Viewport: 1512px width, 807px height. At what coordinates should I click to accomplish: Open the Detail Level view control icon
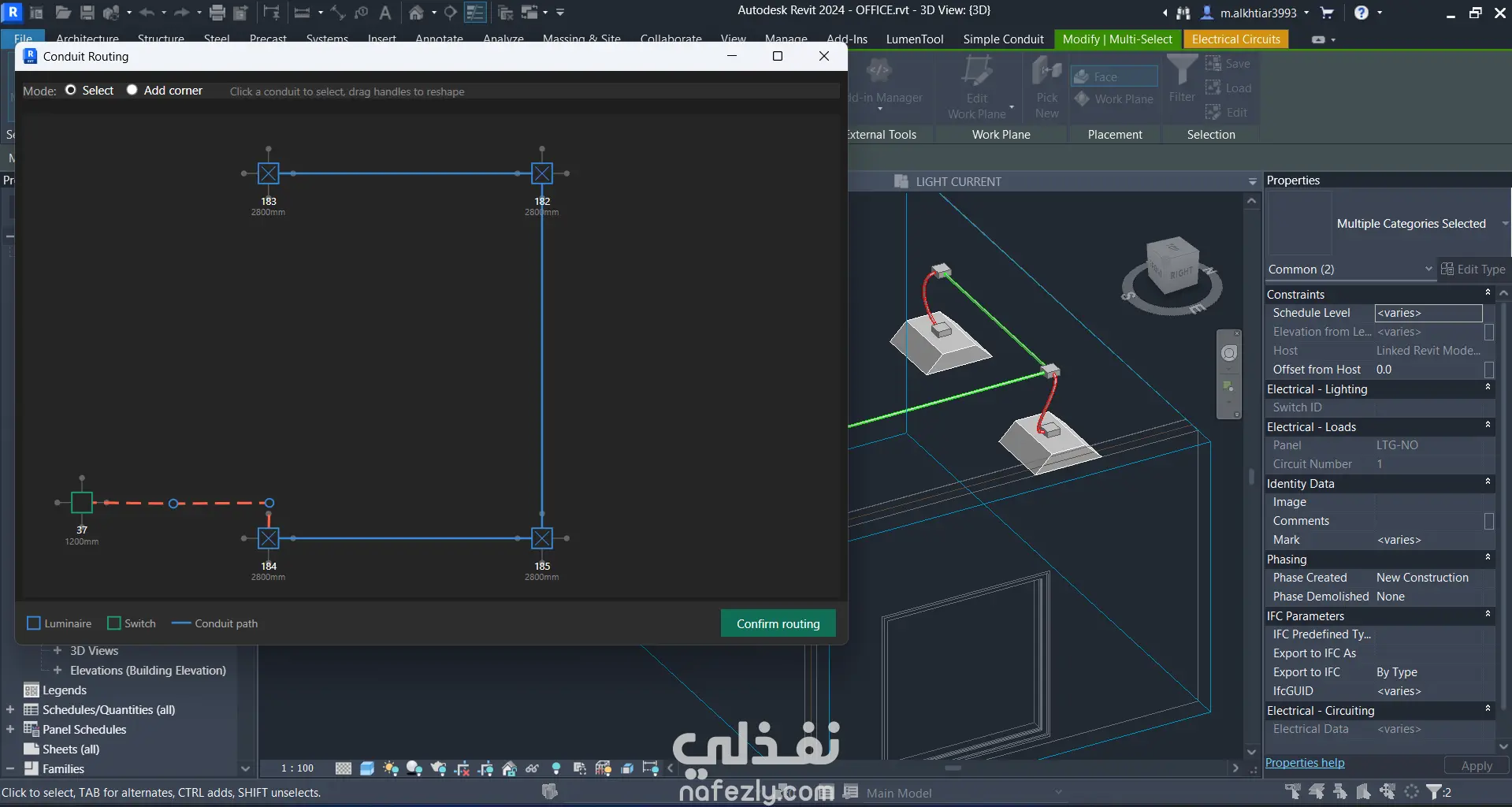[344, 768]
